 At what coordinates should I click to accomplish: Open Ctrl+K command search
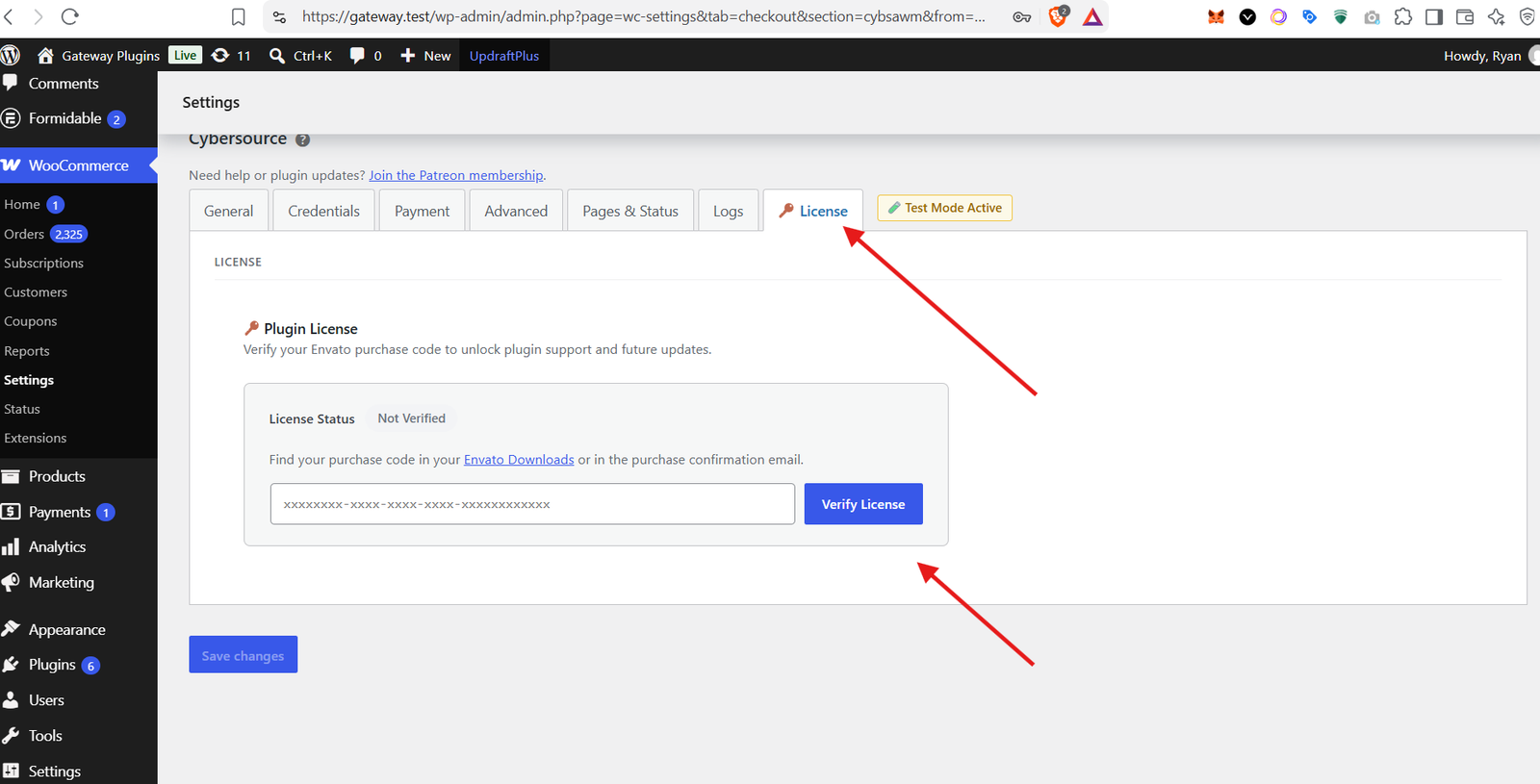(x=300, y=55)
